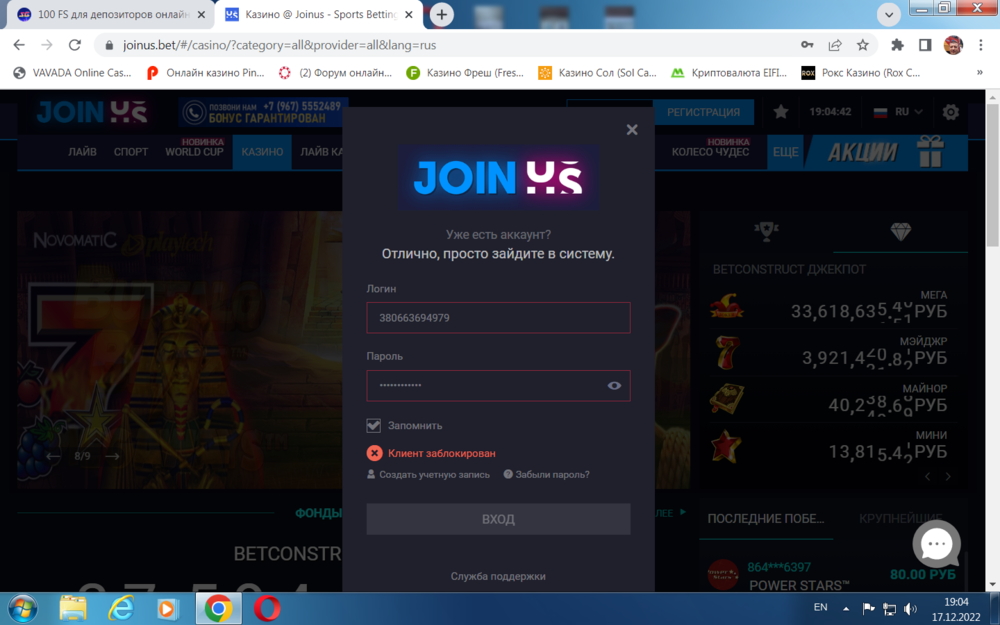Image resolution: width=1000 pixels, height=625 pixels.
Task: Open Internet Explorer from the taskbar
Action: [x=121, y=608]
